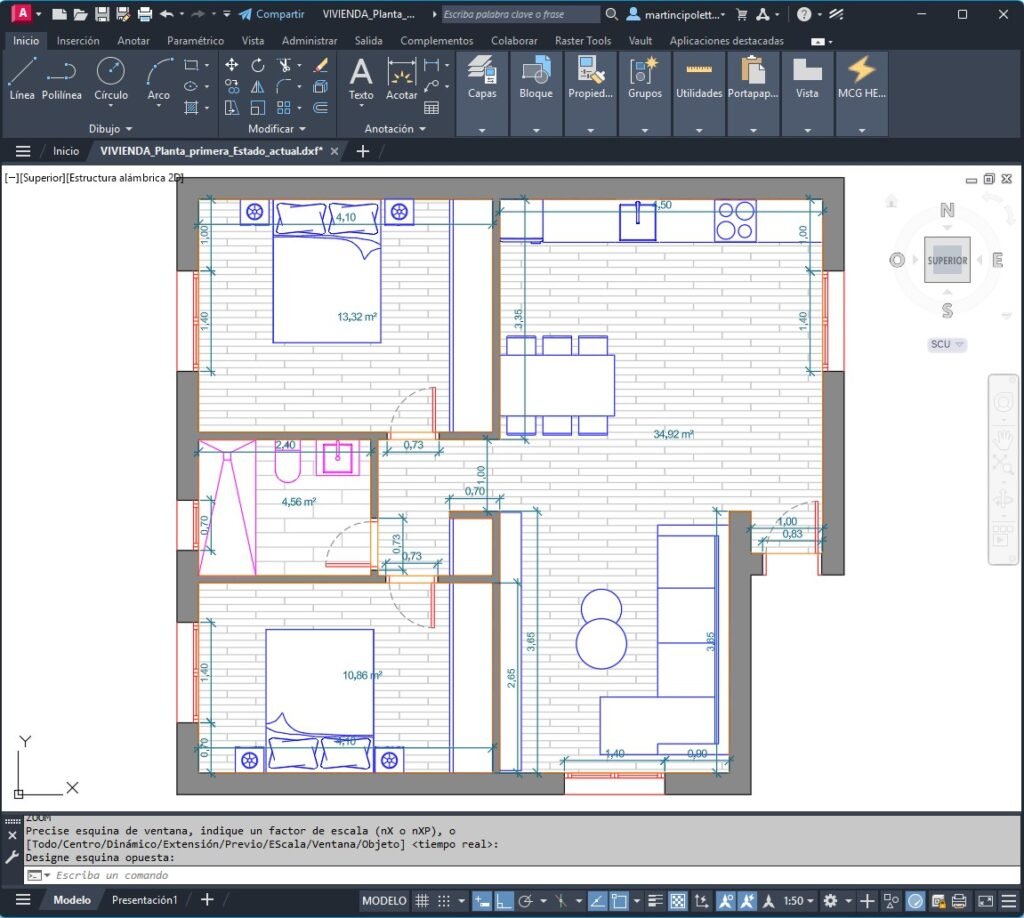
Task: Click the Rectangle draw tool icon
Action: click(191, 65)
